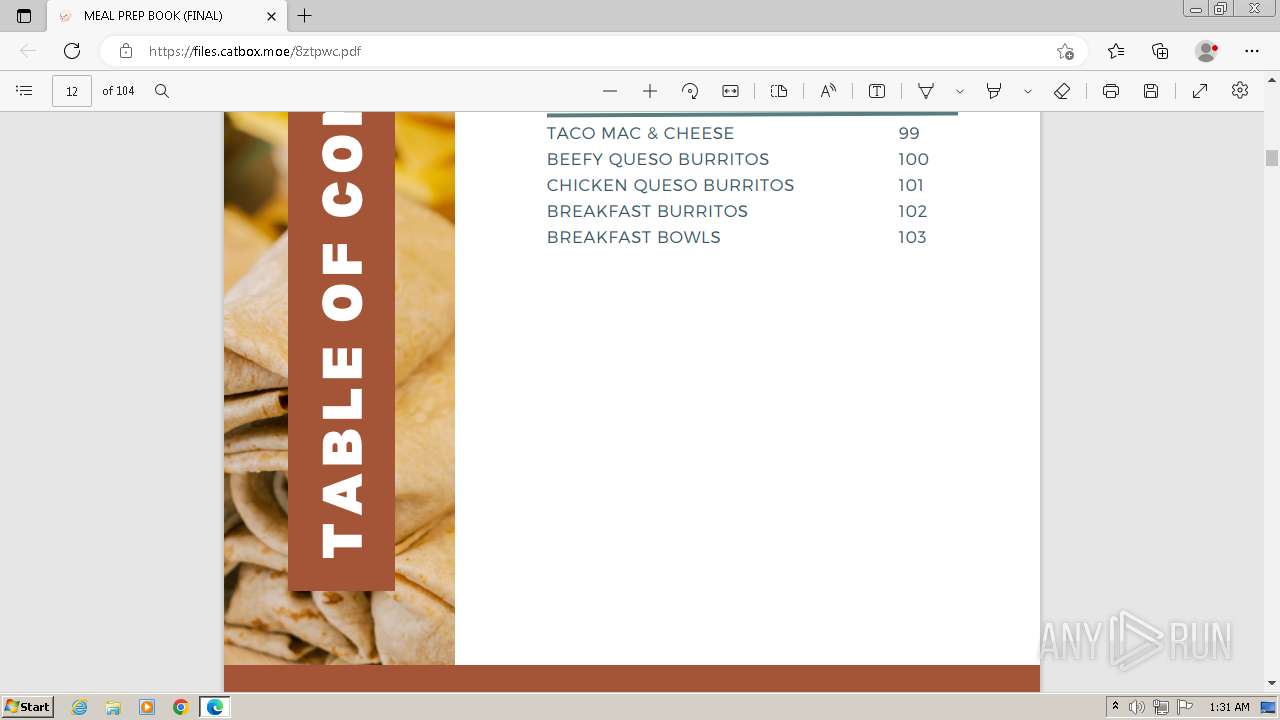Image resolution: width=1280 pixels, height=720 pixels.
Task: Select the MEAL PREP BOOK (FINAL) tab
Action: (x=167, y=16)
